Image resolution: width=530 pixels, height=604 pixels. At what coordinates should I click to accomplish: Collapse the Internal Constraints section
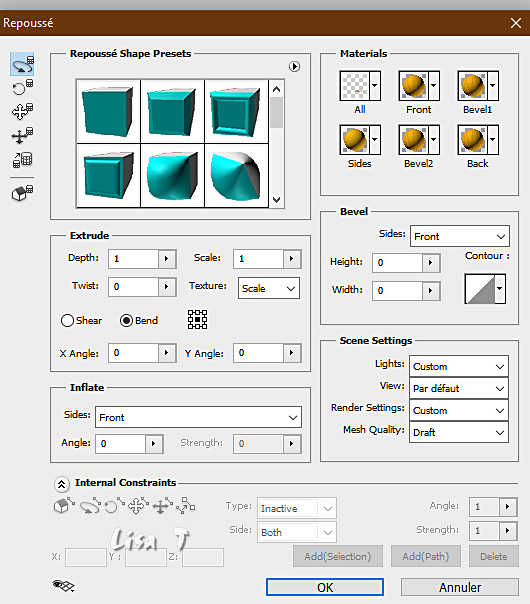tap(62, 484)
